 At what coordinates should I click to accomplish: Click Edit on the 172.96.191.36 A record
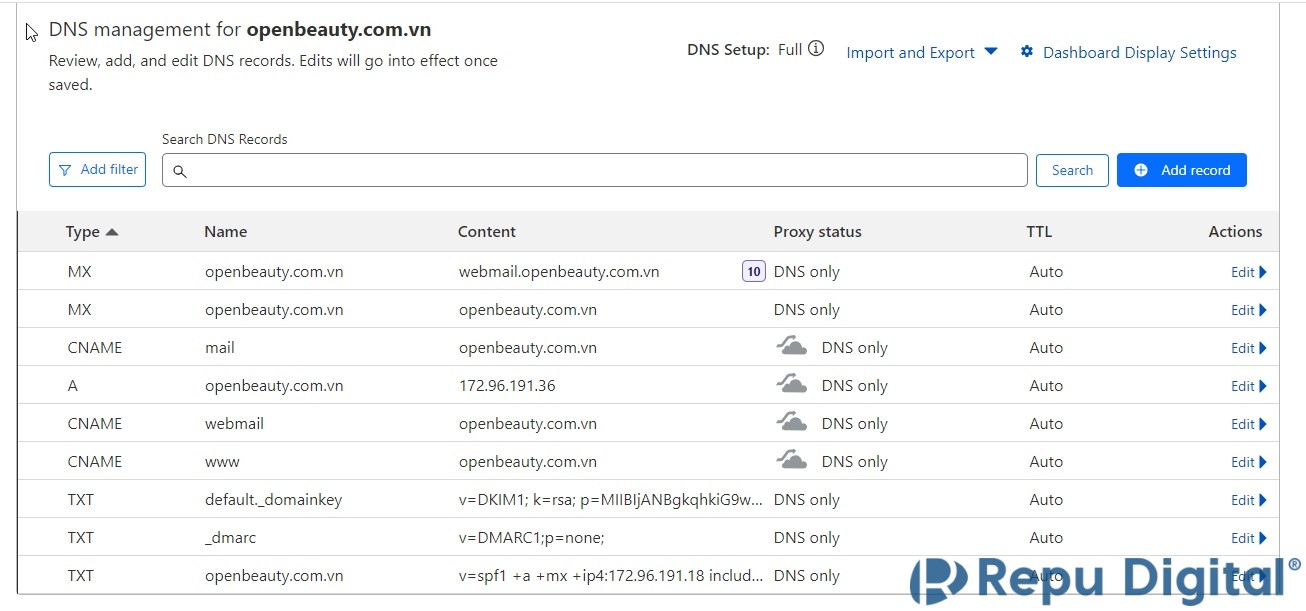click(1248, 386)
